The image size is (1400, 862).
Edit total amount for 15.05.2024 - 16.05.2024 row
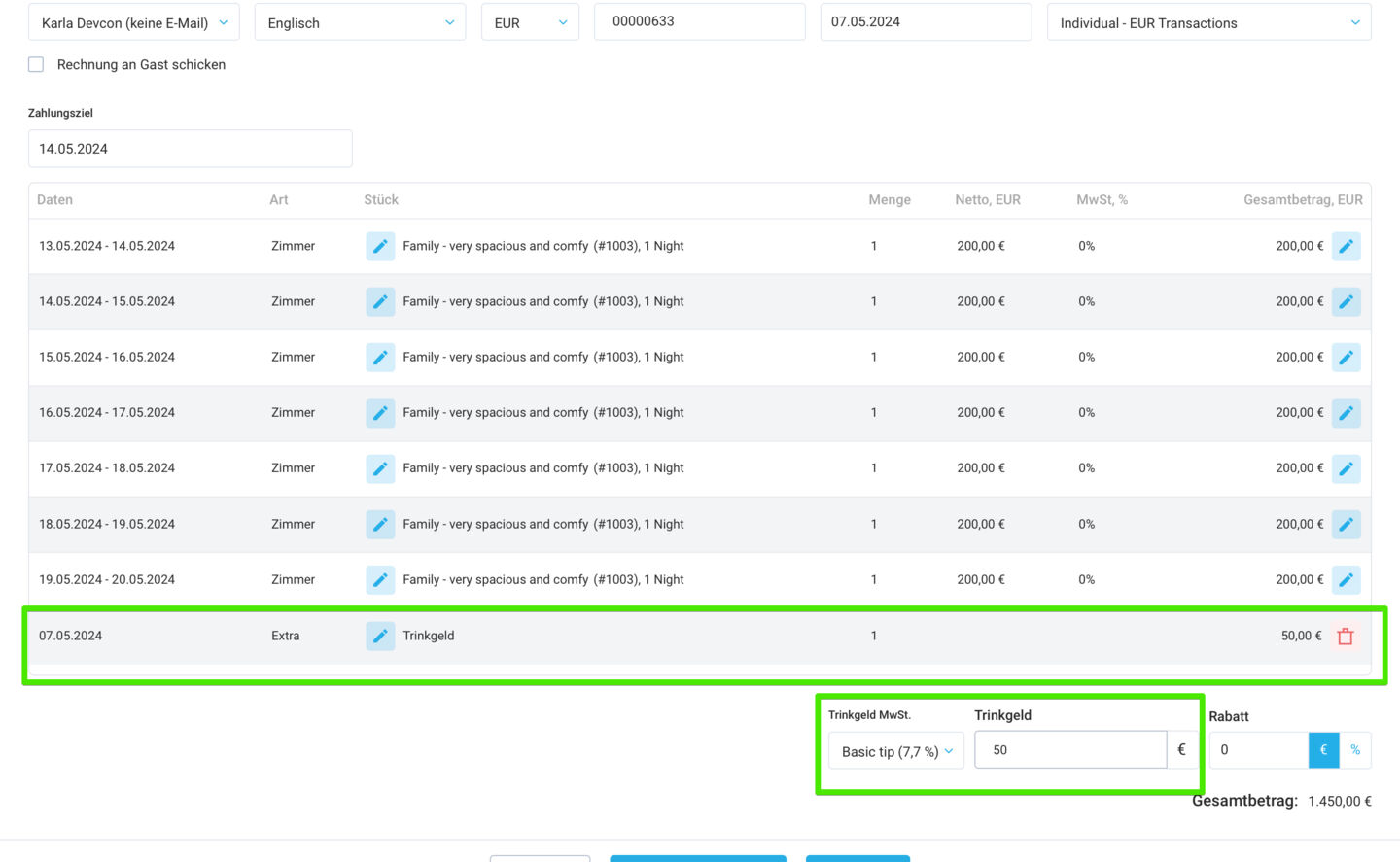pos(1346,357)
